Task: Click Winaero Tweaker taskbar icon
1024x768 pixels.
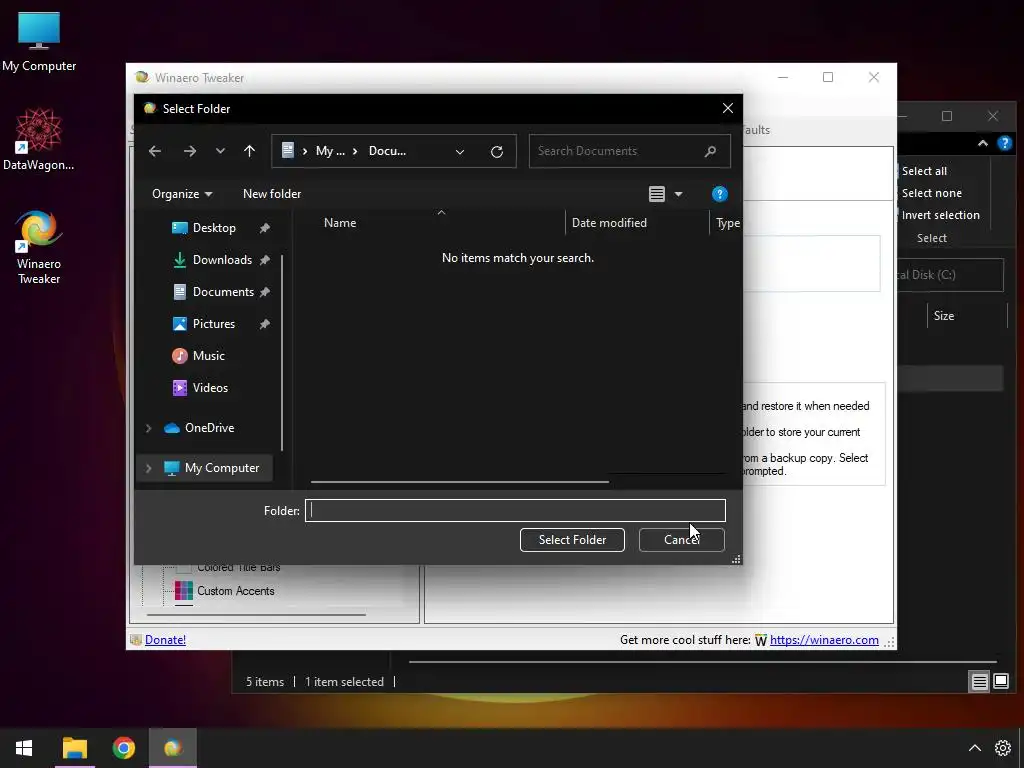Action: click(172, 748)
